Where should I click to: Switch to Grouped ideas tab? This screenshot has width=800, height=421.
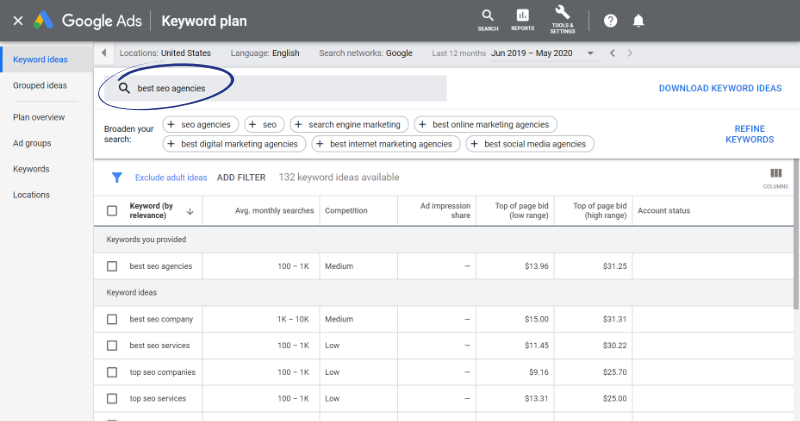(40, 86)
